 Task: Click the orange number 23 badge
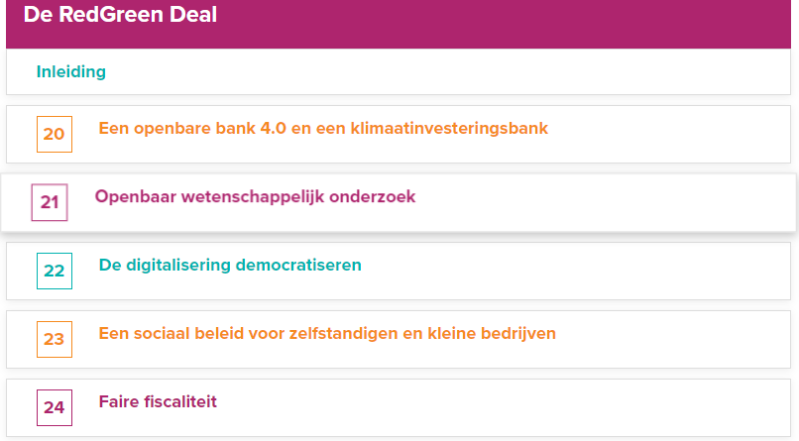point(54,339)
